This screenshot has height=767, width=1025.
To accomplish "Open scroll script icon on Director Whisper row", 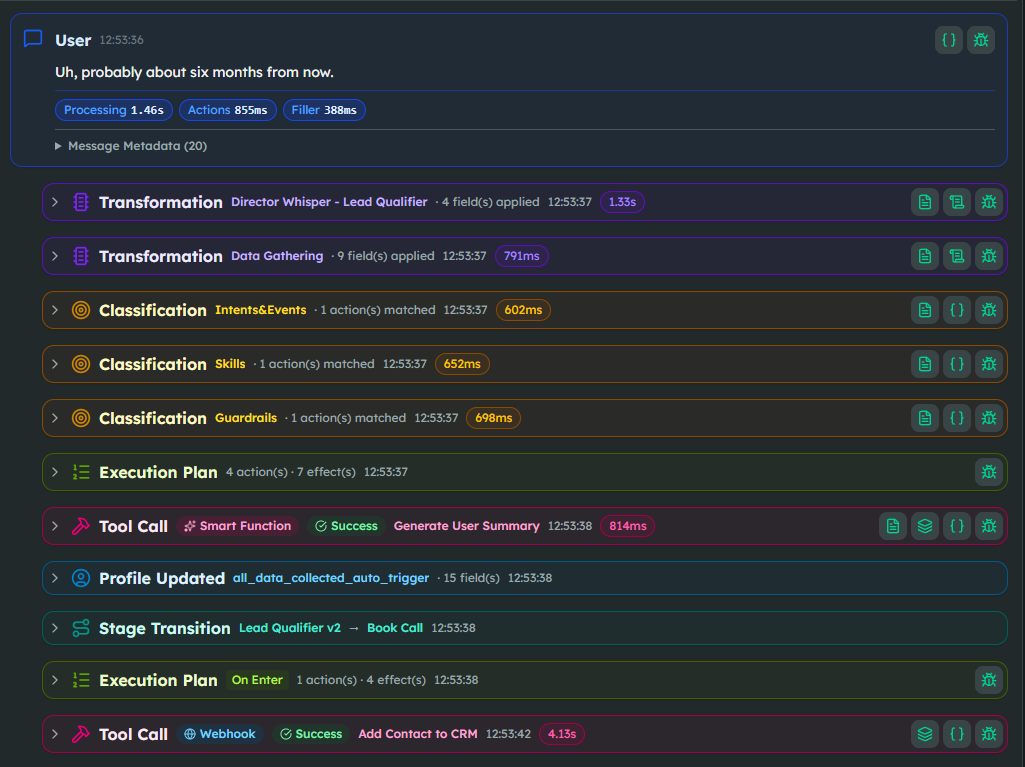I will coord(956,202).
